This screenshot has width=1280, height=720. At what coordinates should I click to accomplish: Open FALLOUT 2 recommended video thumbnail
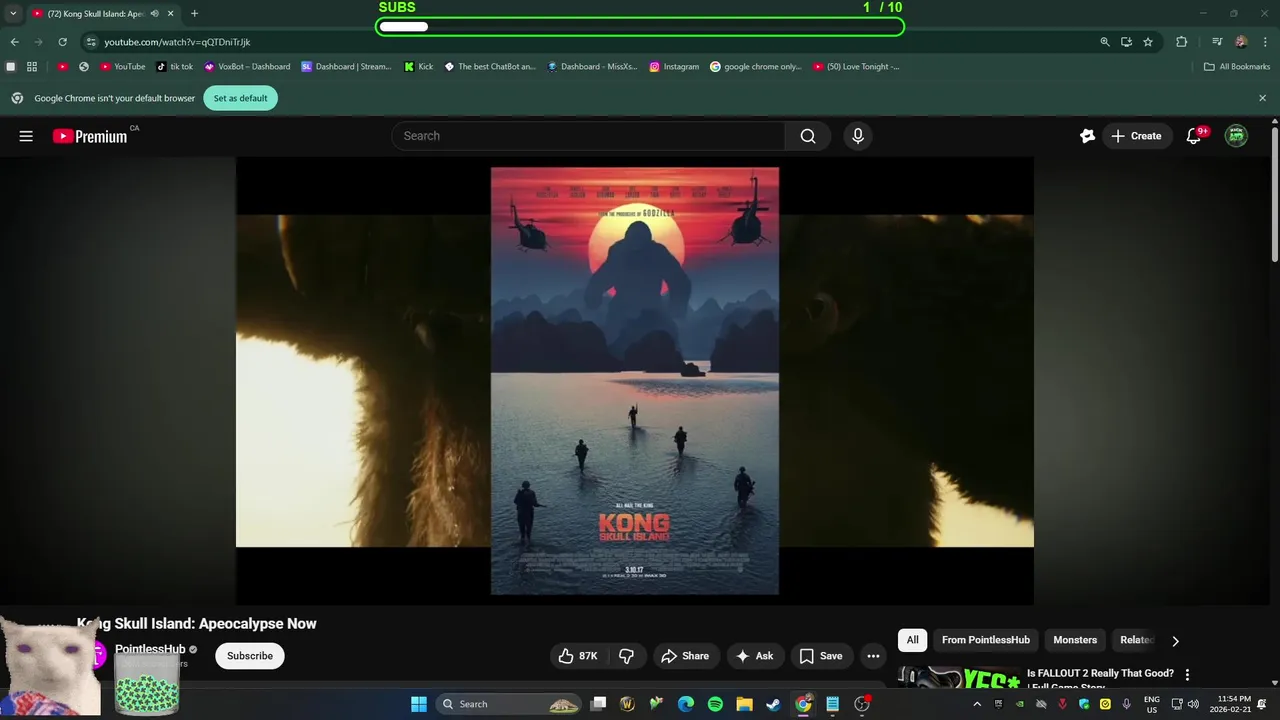click(x=958, y=677)
